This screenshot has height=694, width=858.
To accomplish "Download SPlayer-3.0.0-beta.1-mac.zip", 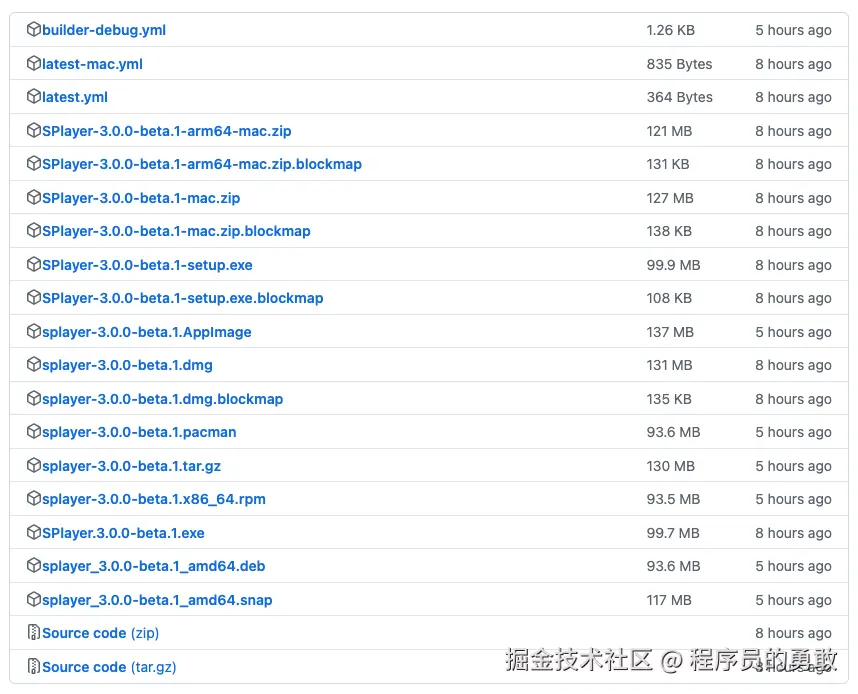I will coord(141,198).
